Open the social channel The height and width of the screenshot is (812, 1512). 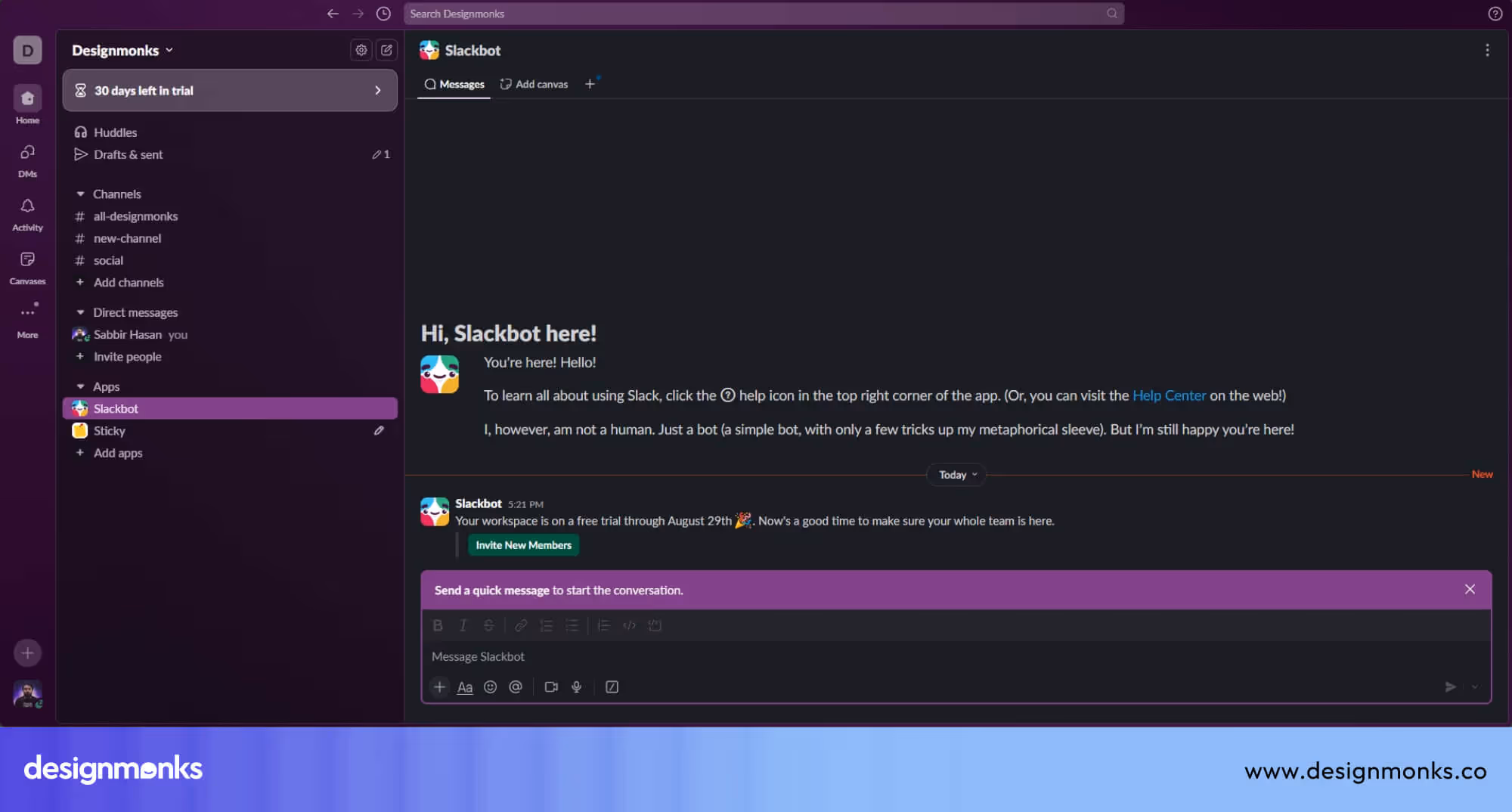(x=230, y=260)
